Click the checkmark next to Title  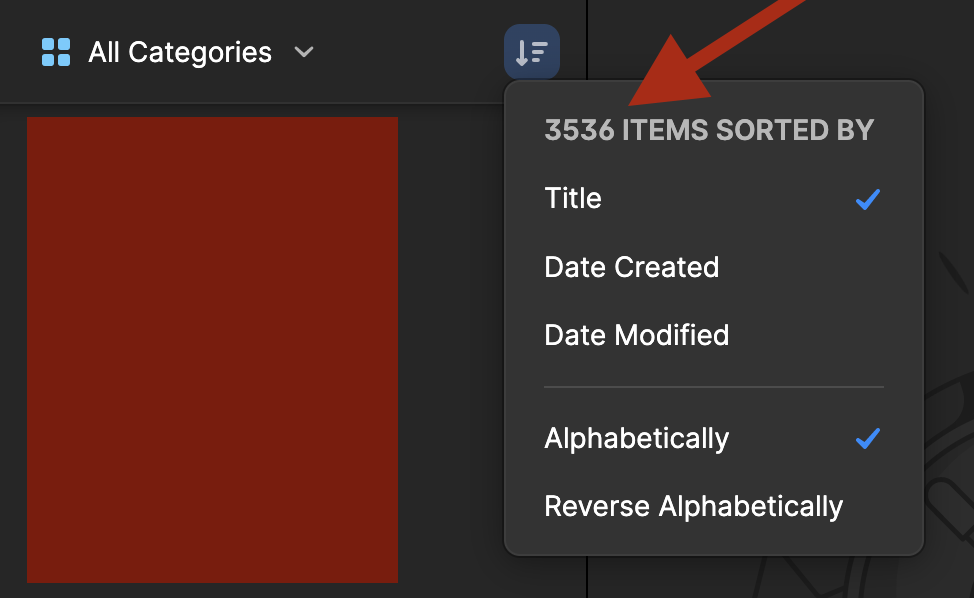pyautogui.click(x=867, y=199)
